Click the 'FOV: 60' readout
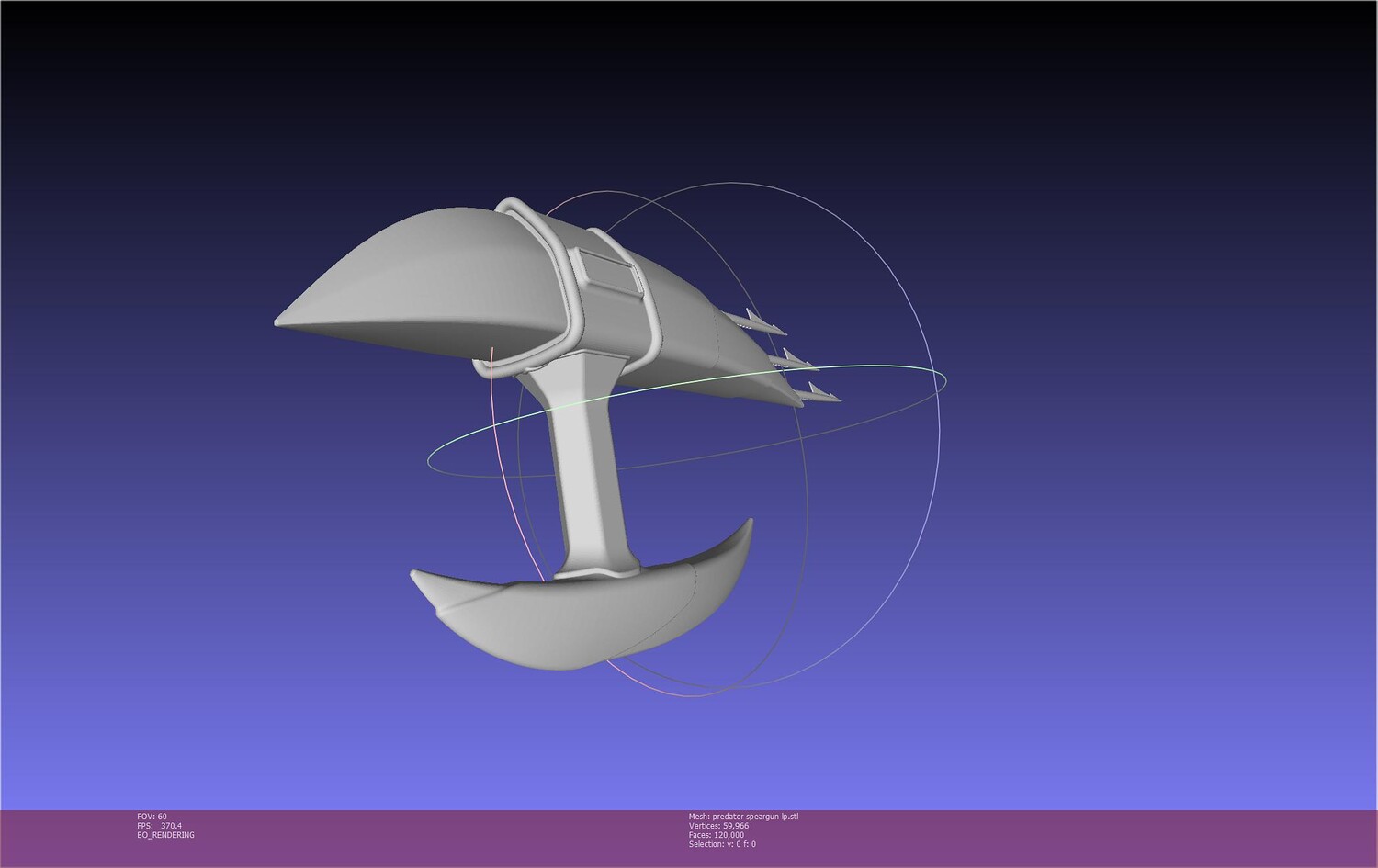This screenshot has width=1378, height=868. pos(152,817)
